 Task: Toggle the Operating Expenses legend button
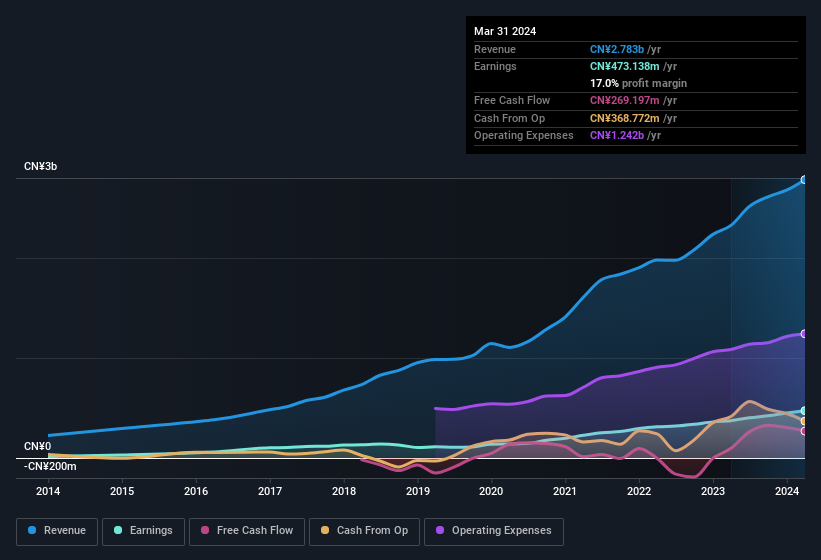(x=494, y=532)
